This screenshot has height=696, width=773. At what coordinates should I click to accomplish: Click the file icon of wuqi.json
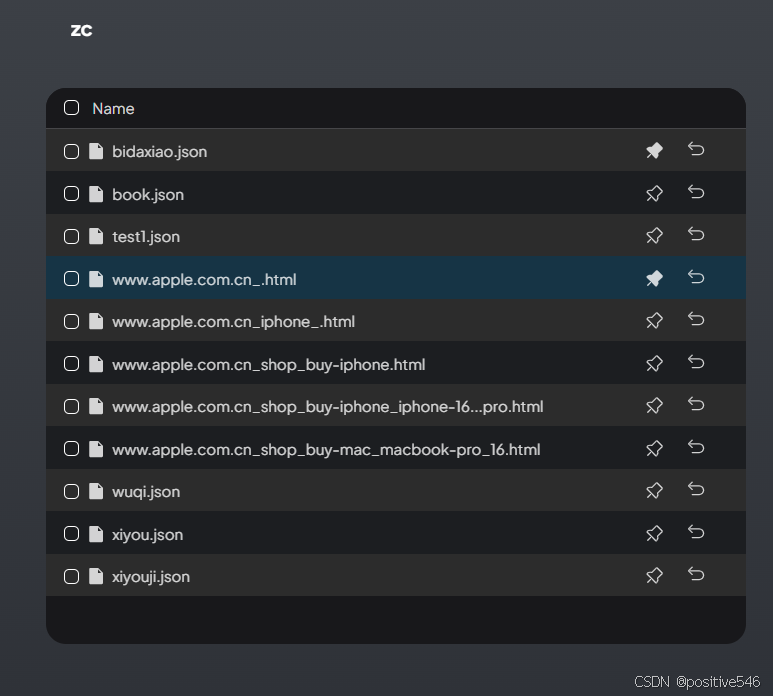coord(96,491)
